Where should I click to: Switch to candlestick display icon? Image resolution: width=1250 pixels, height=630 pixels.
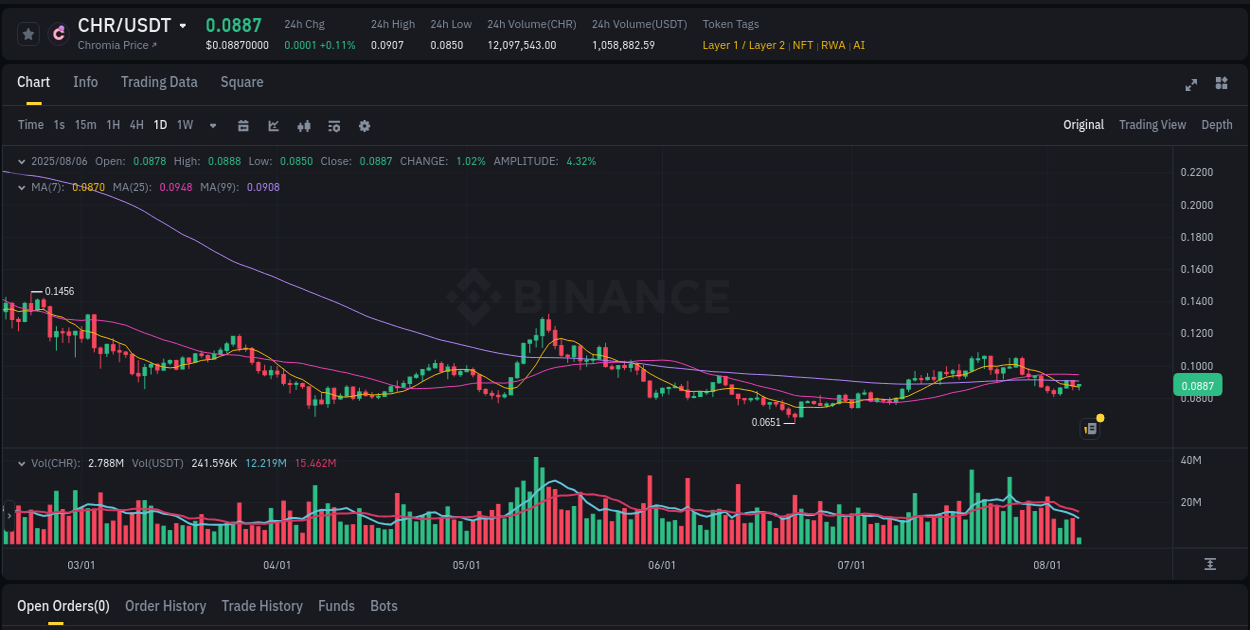coord(303,125)
